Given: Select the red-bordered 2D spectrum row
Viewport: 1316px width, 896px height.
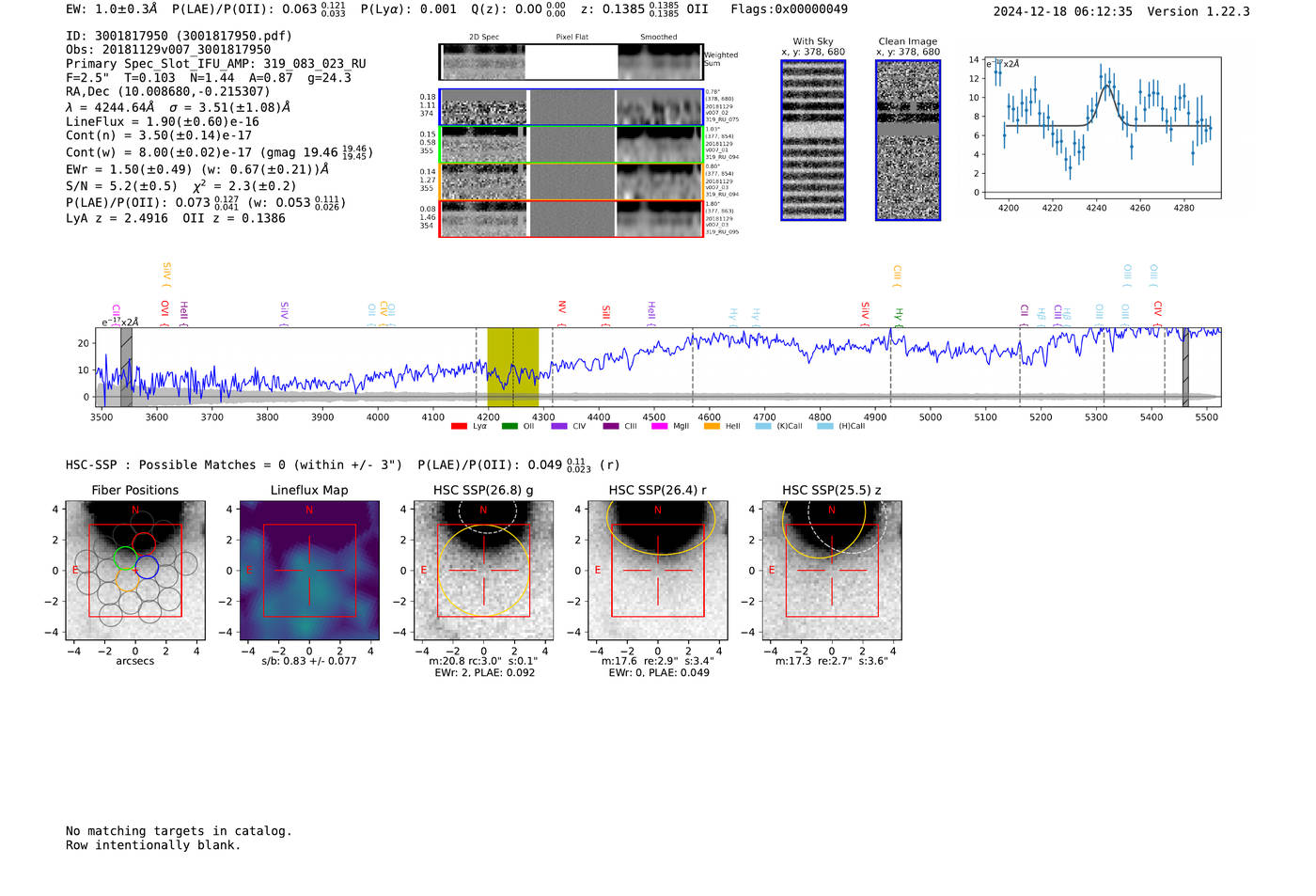Looking at the screenshot, I should point(572,219).
